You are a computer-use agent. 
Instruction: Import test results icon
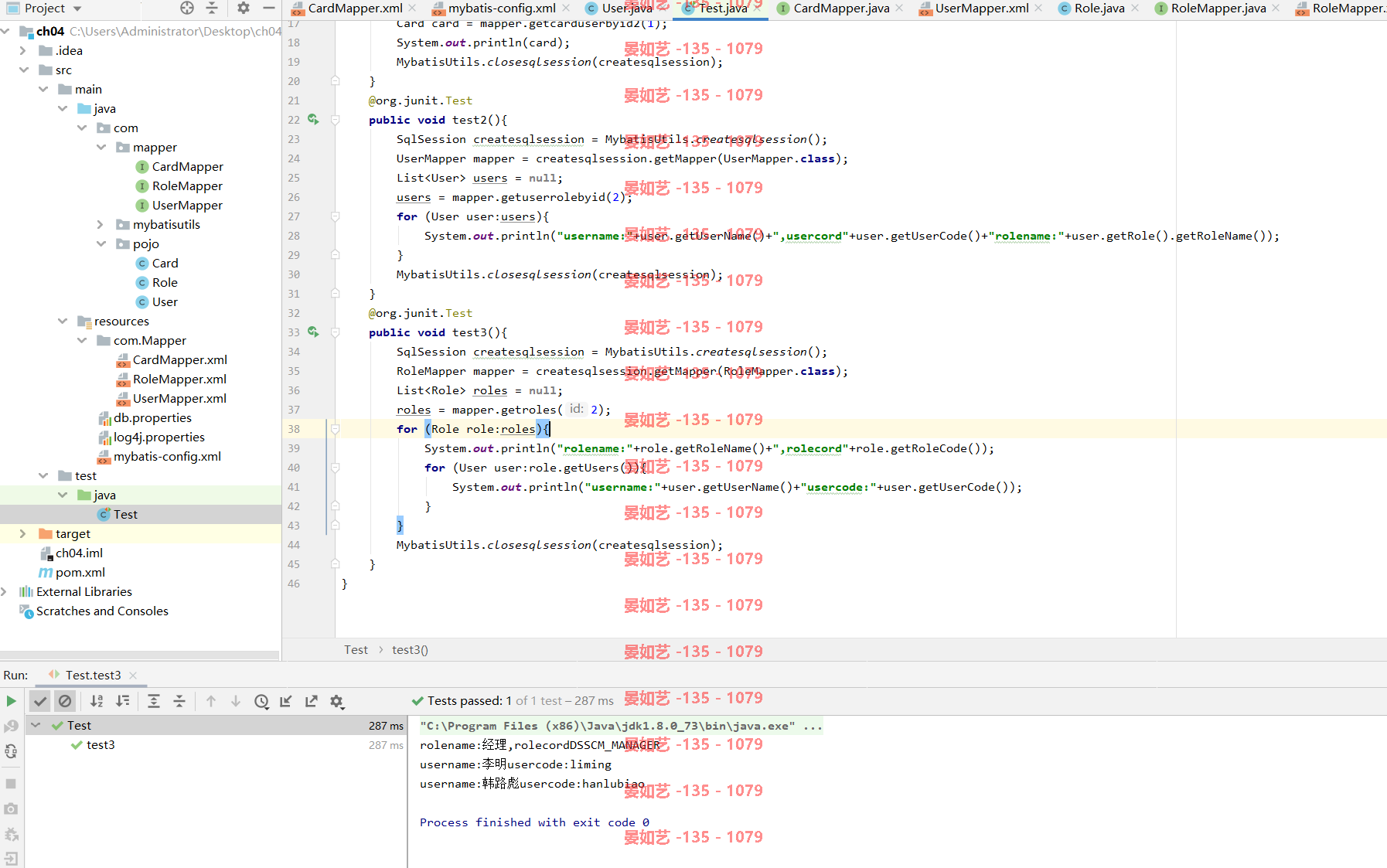click(x=286, y=701)
